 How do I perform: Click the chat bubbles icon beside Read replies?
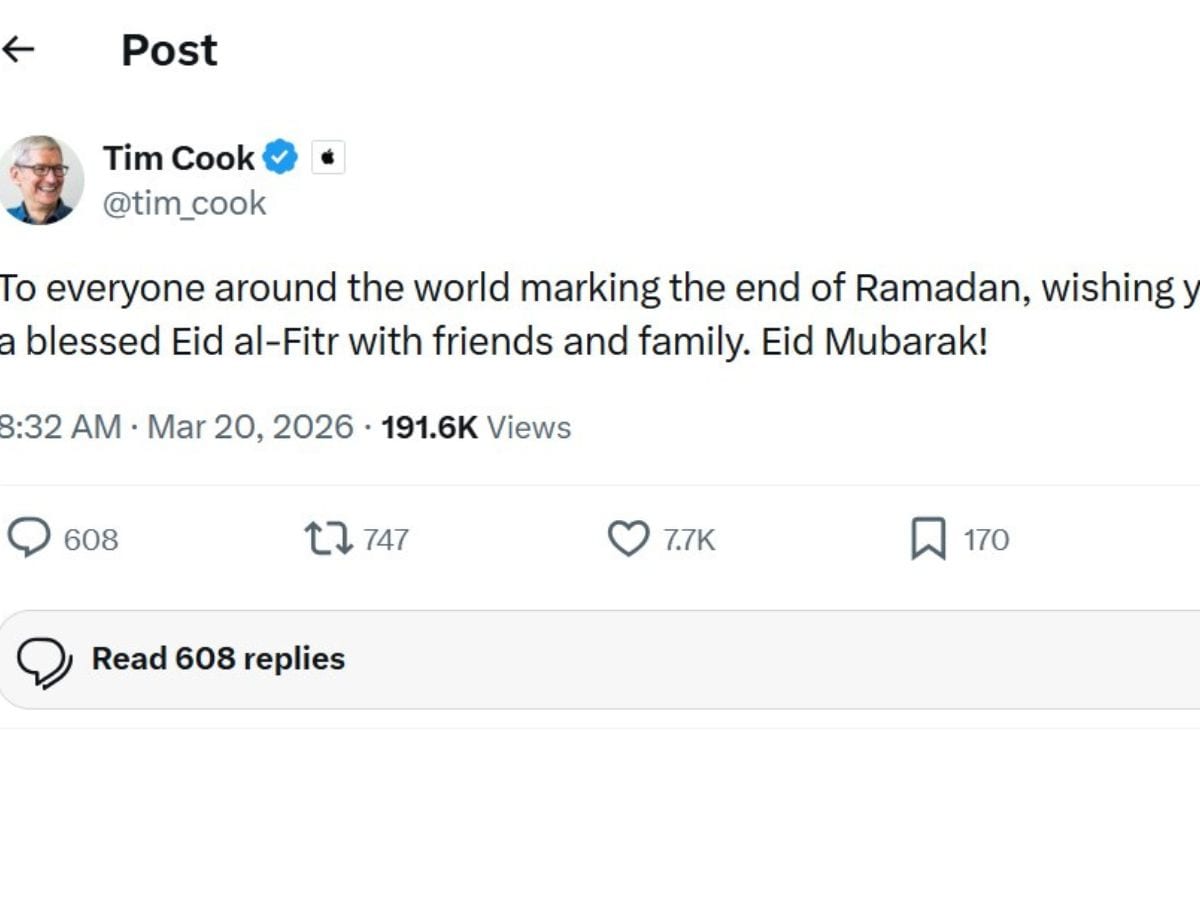point(45,661)
